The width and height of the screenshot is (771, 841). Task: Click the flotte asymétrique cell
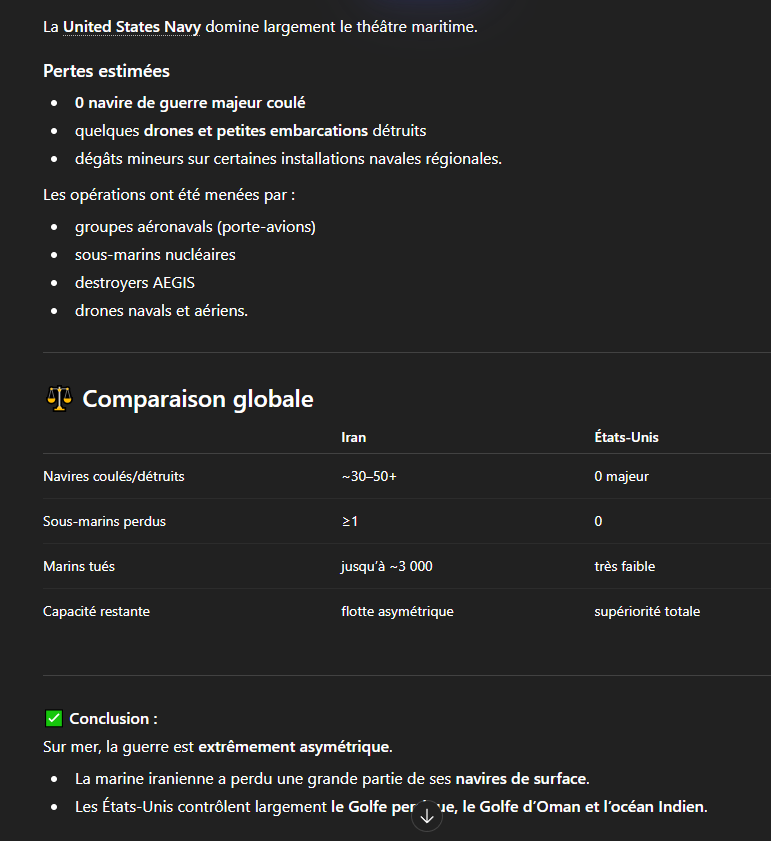(397, 611)
